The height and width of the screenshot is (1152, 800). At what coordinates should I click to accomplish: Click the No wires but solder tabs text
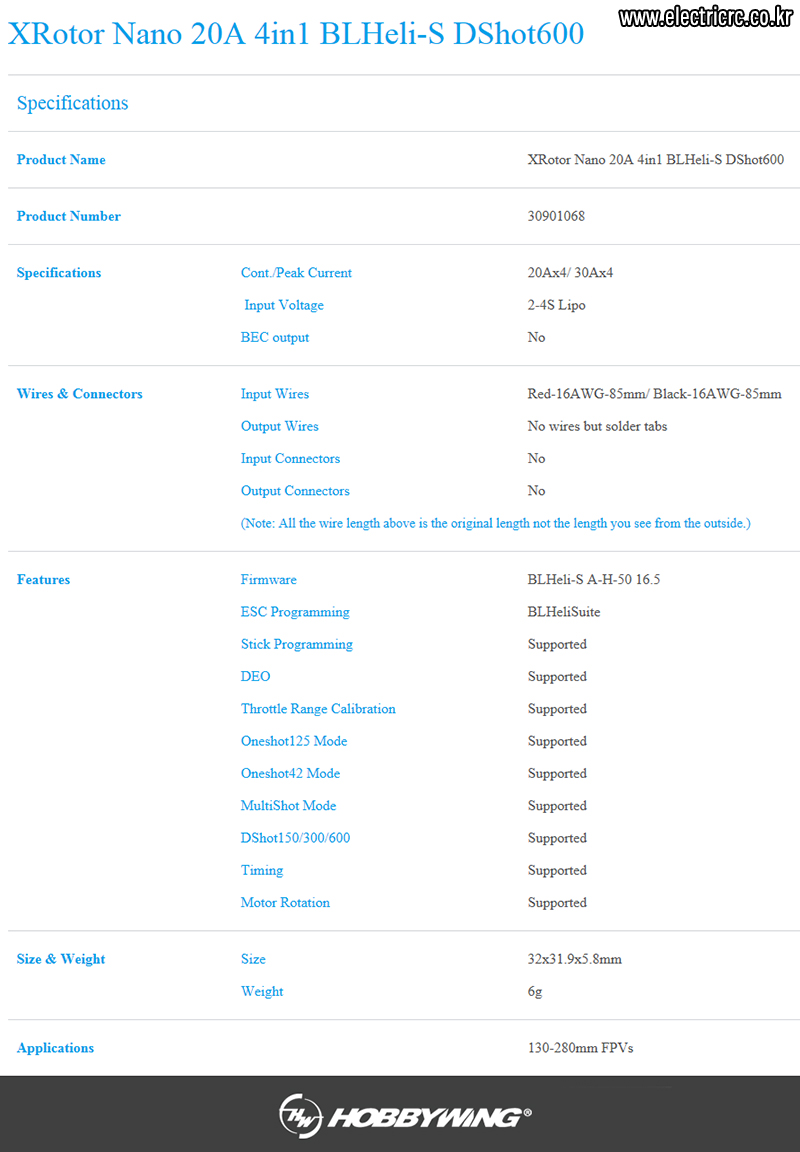(597, 426)
